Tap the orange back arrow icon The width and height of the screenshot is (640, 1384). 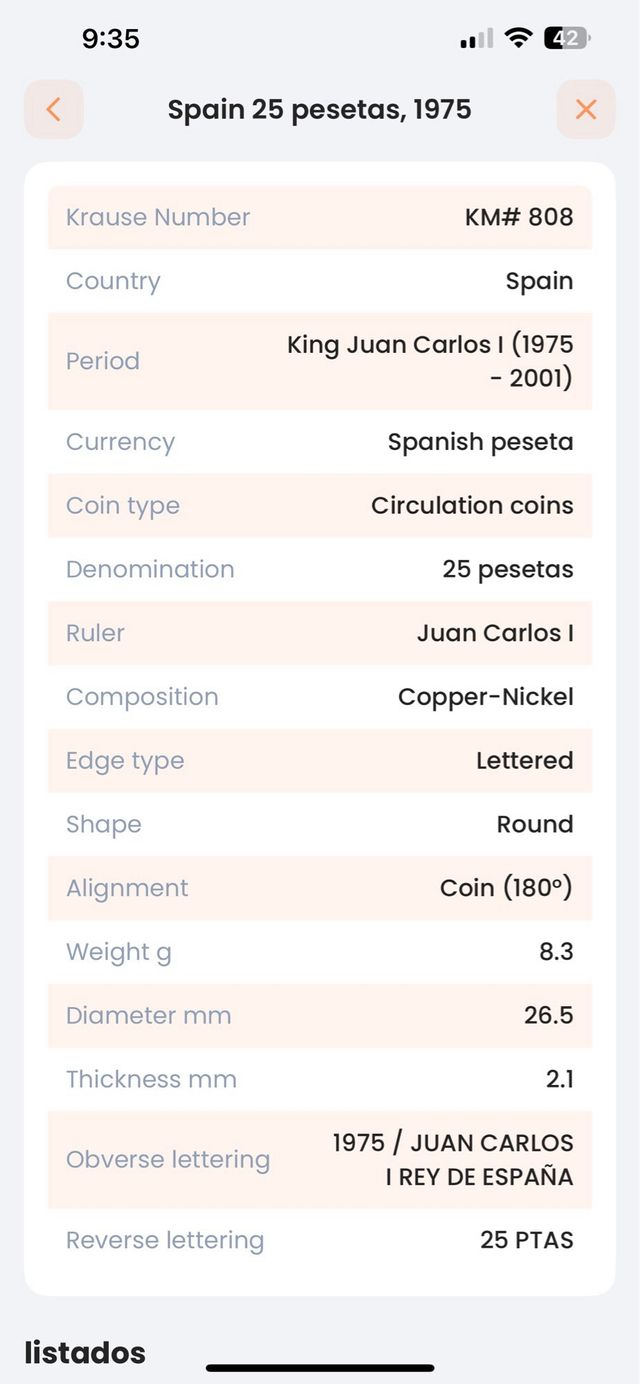pos(54,109)
